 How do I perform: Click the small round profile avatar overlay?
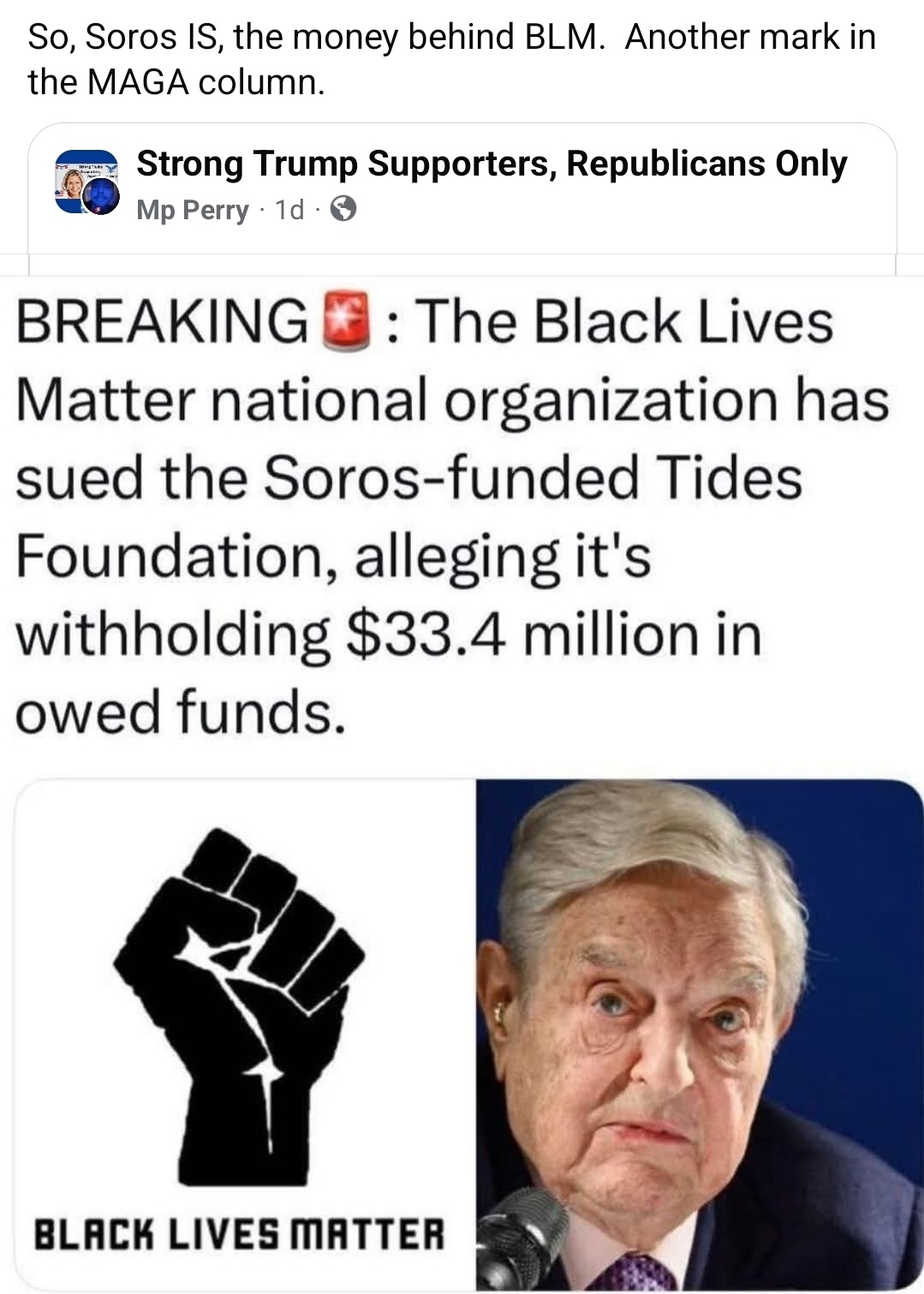click(x=101, y=199)
